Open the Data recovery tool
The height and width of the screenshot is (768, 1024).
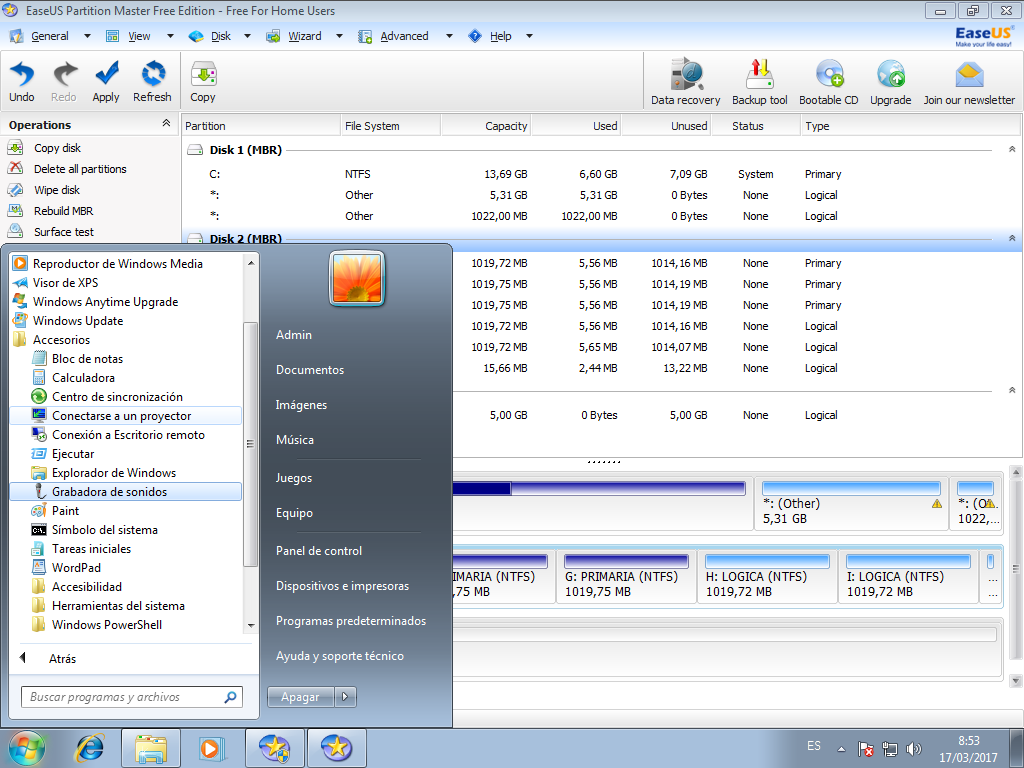point(686,82)
